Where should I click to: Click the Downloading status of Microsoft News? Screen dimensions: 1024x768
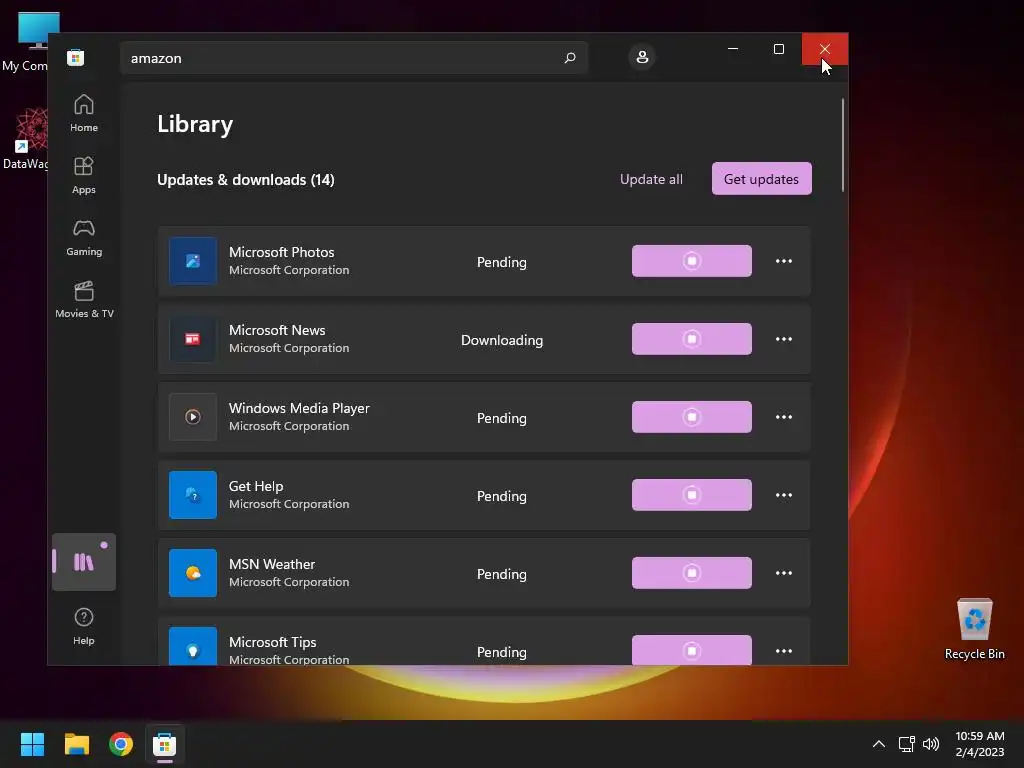[x=502, y=340]
